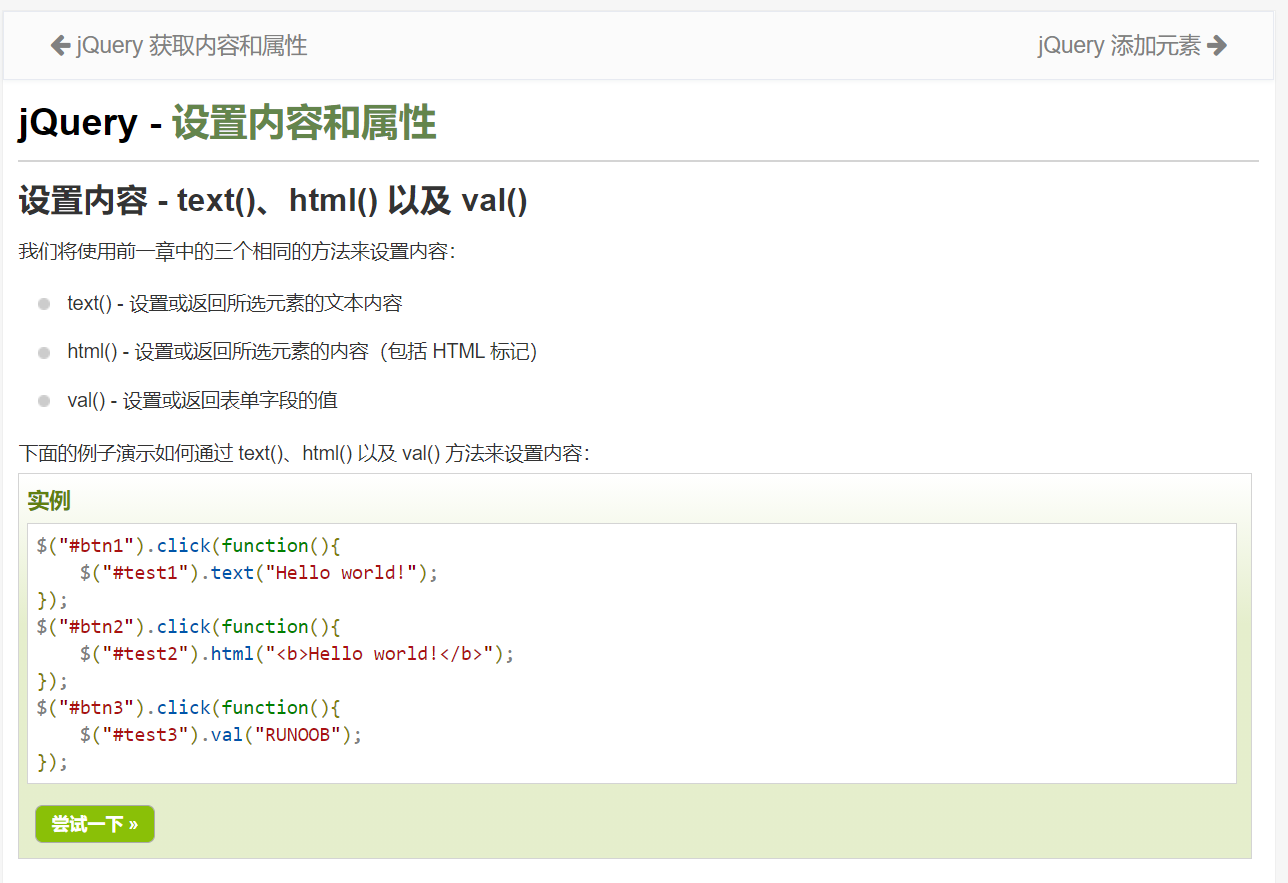Click the code line '$("#test3").val("RUNOOB");'
This screenshot has height=883, width=1288.
coord(221,735)
